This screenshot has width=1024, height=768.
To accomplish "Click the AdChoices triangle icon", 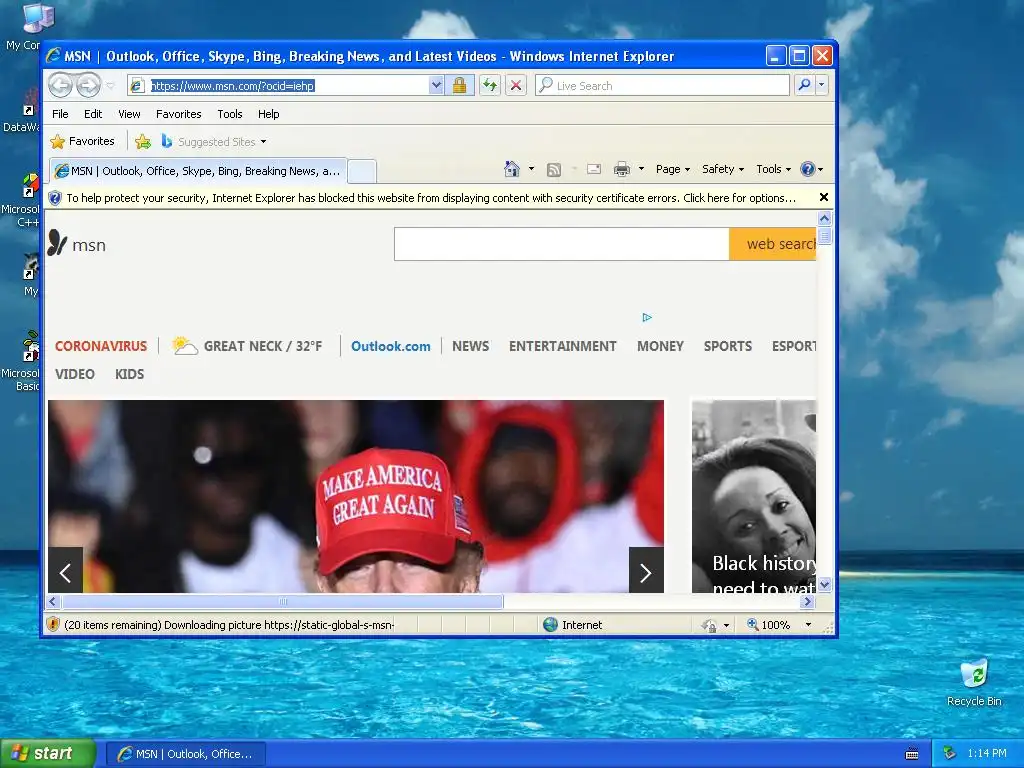I will point(647,317).
